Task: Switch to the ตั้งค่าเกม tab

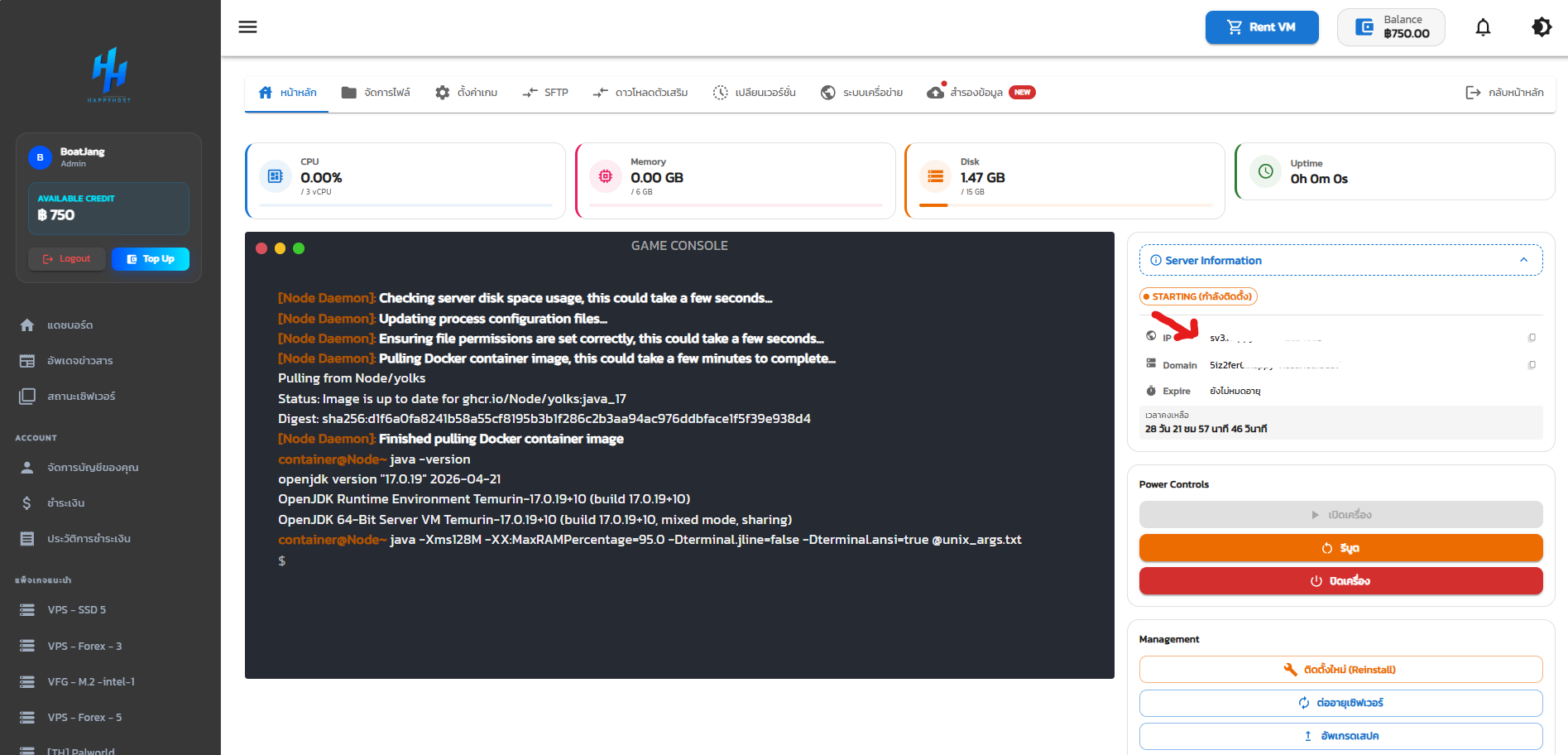Action: pyautogui.click(x=467, y=93)
